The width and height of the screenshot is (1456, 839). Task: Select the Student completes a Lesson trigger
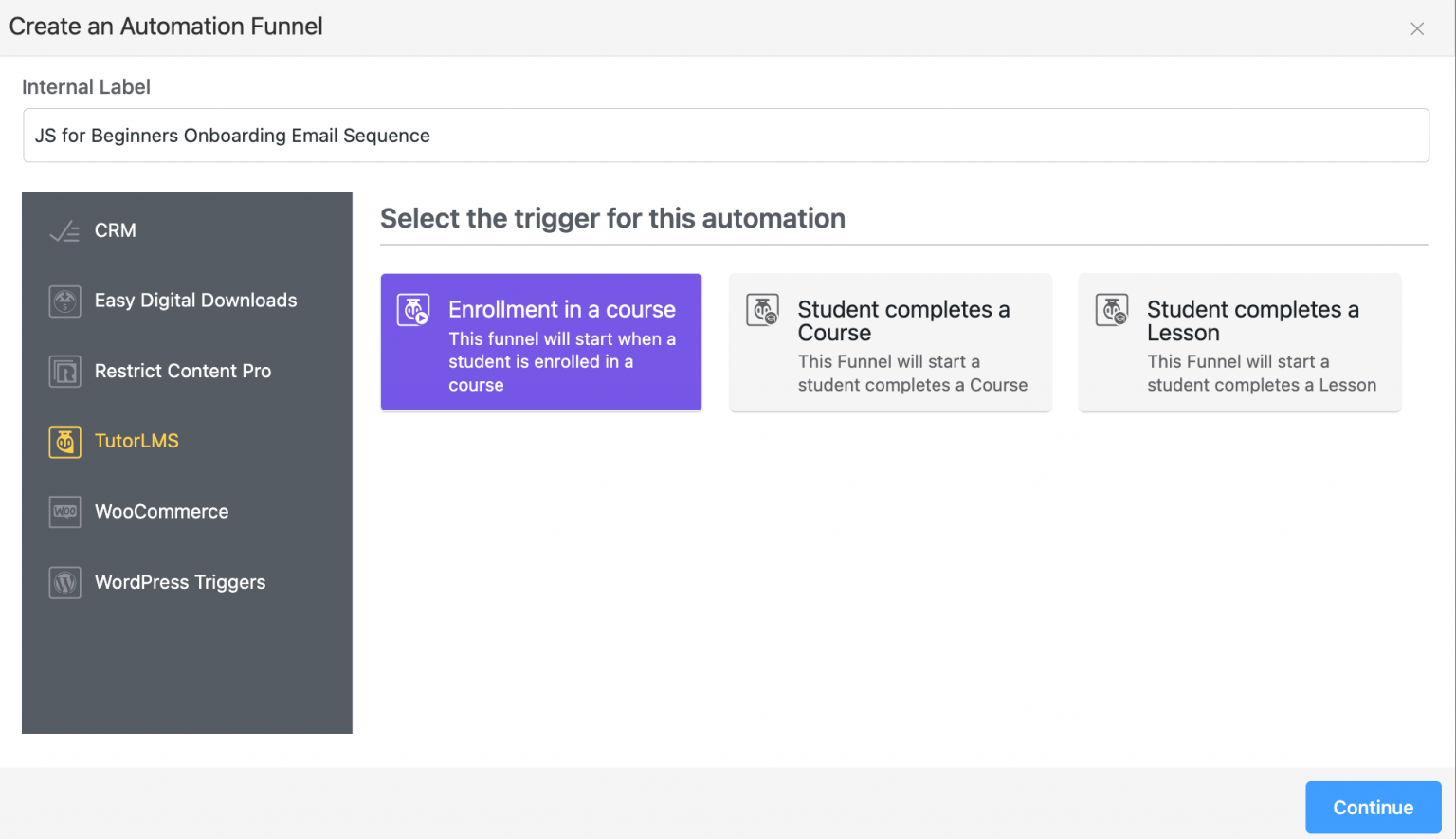pyautogui.click(x=1239, y=342)
